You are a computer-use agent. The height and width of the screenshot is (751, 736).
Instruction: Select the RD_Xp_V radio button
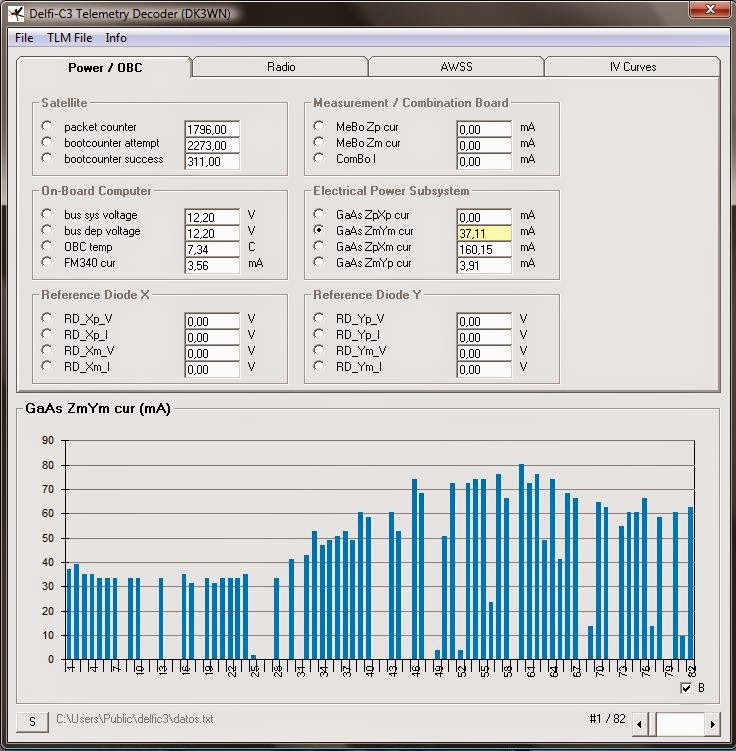[x=47, y=318]
